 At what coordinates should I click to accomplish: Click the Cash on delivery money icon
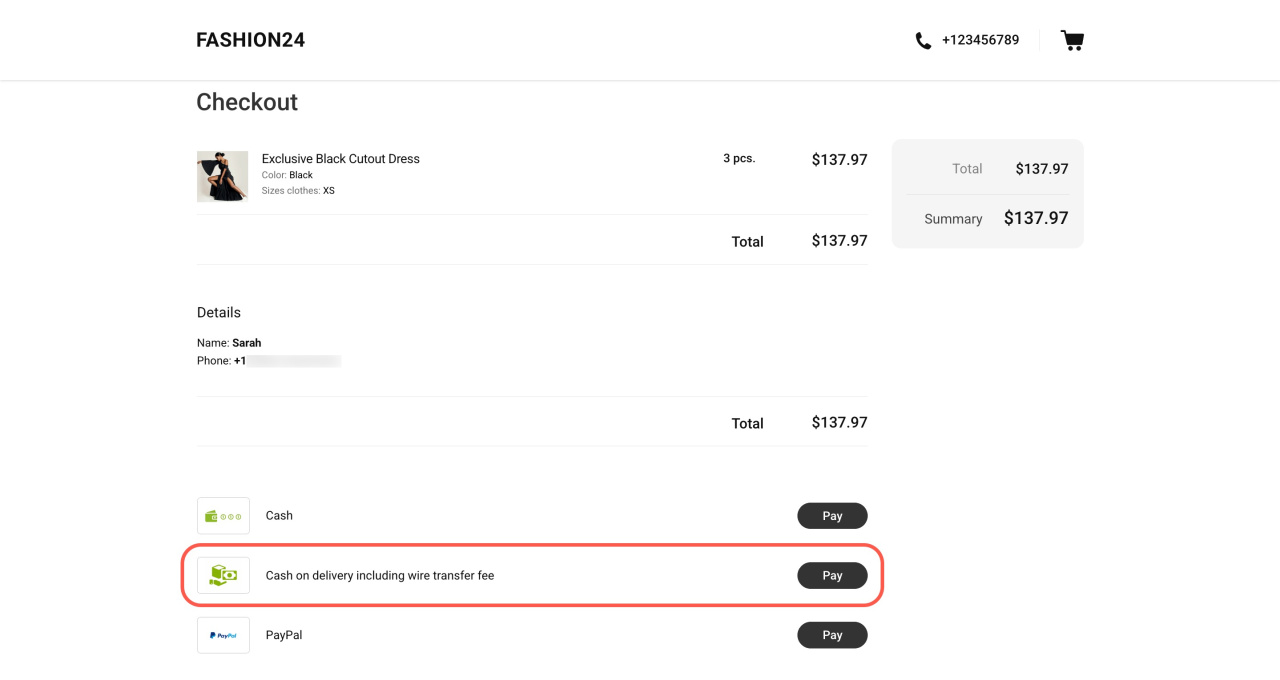(x=223, y=575)
